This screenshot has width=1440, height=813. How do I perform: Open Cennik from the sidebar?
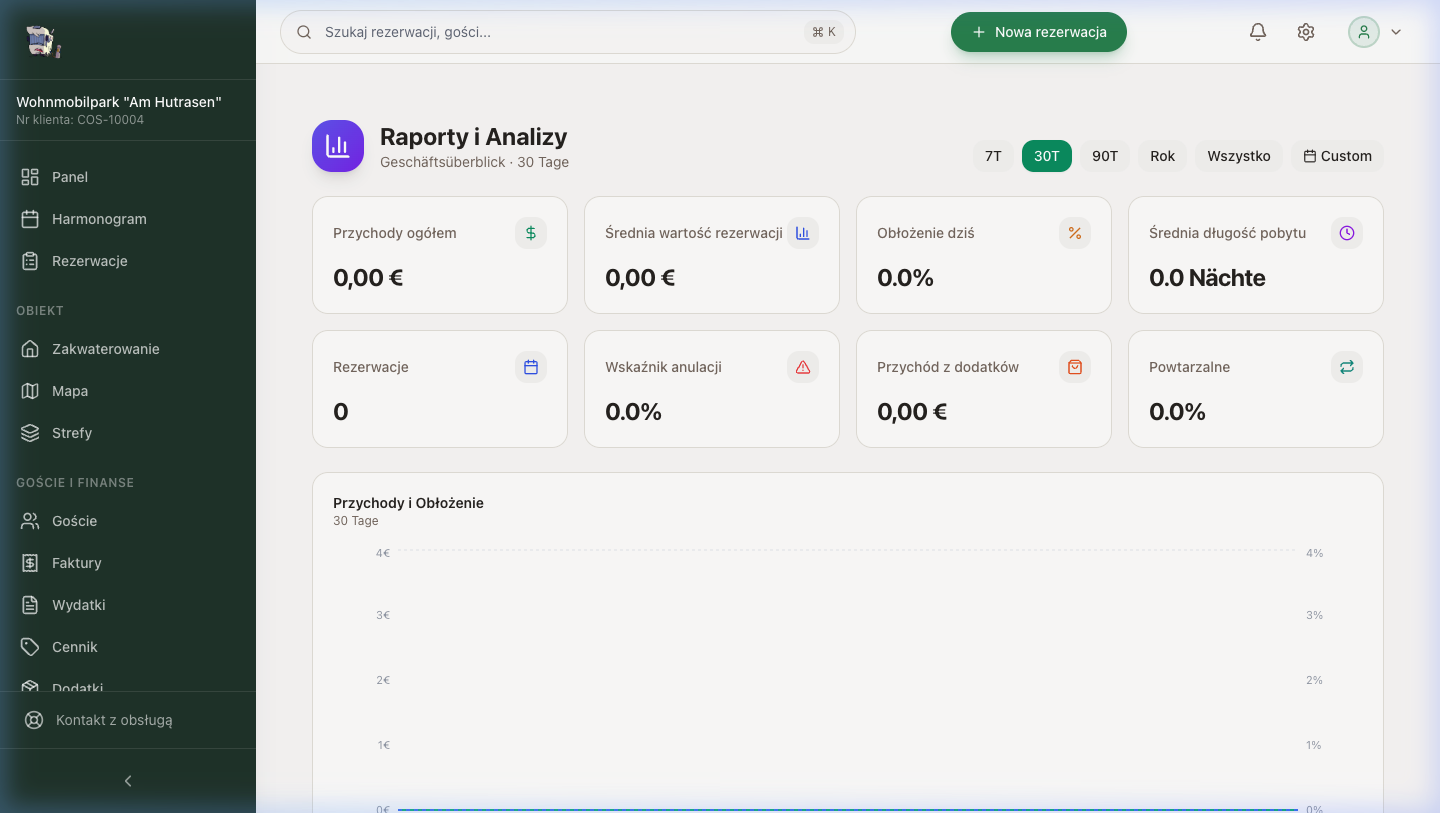pos(128,647)
